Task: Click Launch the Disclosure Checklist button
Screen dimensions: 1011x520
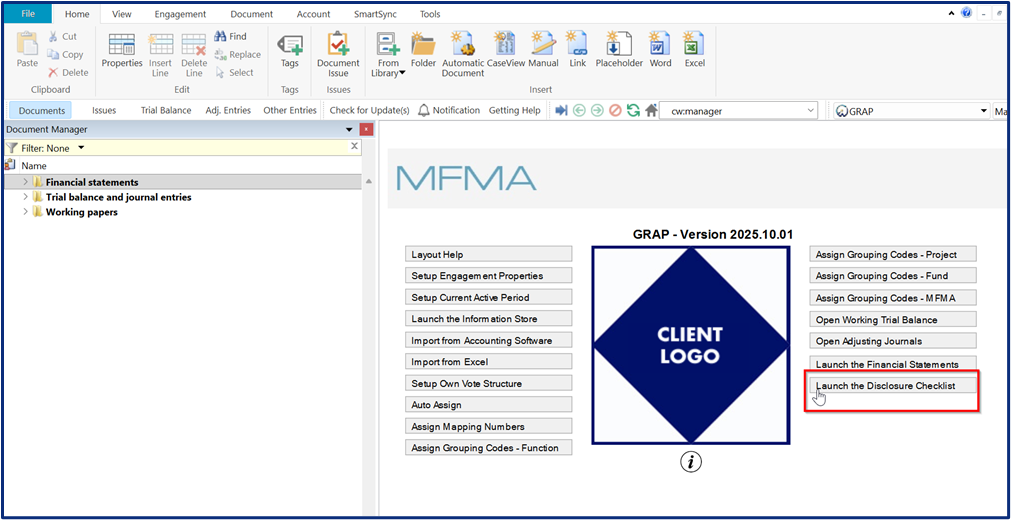Action: [892, 386]
